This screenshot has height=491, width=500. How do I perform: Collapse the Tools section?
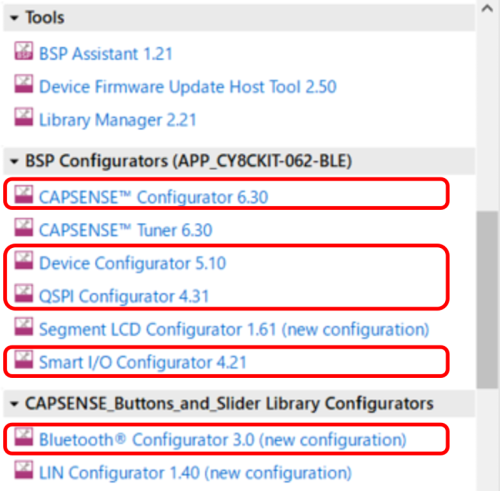pyautogui.click(x=14, y=18)
